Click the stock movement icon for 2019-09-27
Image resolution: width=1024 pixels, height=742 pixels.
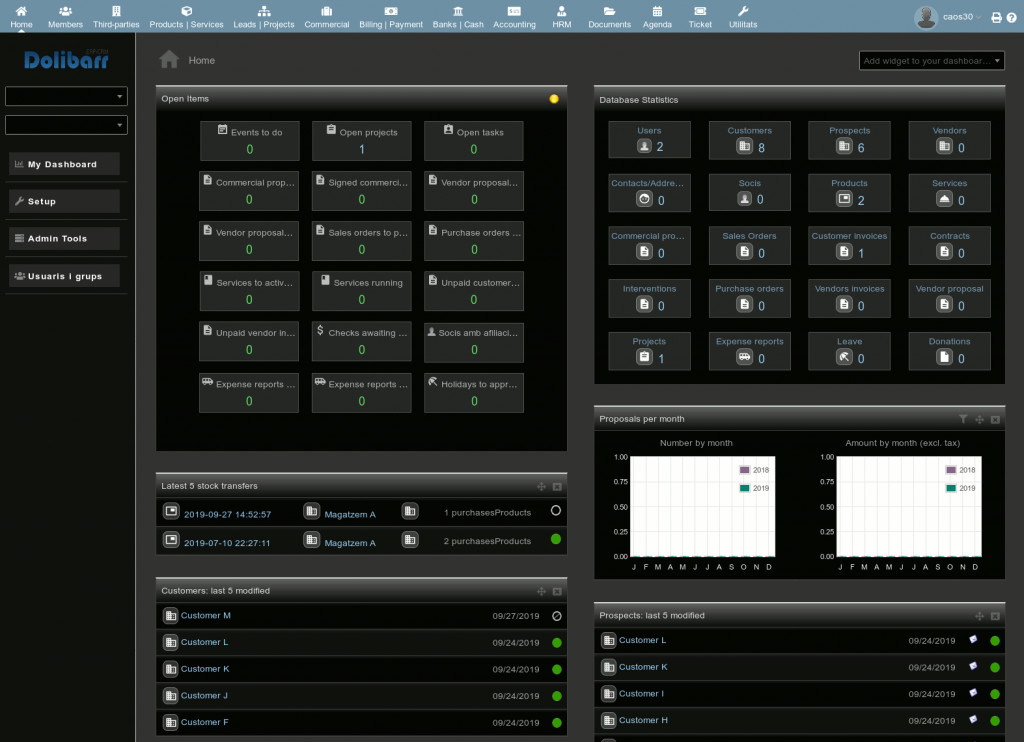(x=171, y=511)
